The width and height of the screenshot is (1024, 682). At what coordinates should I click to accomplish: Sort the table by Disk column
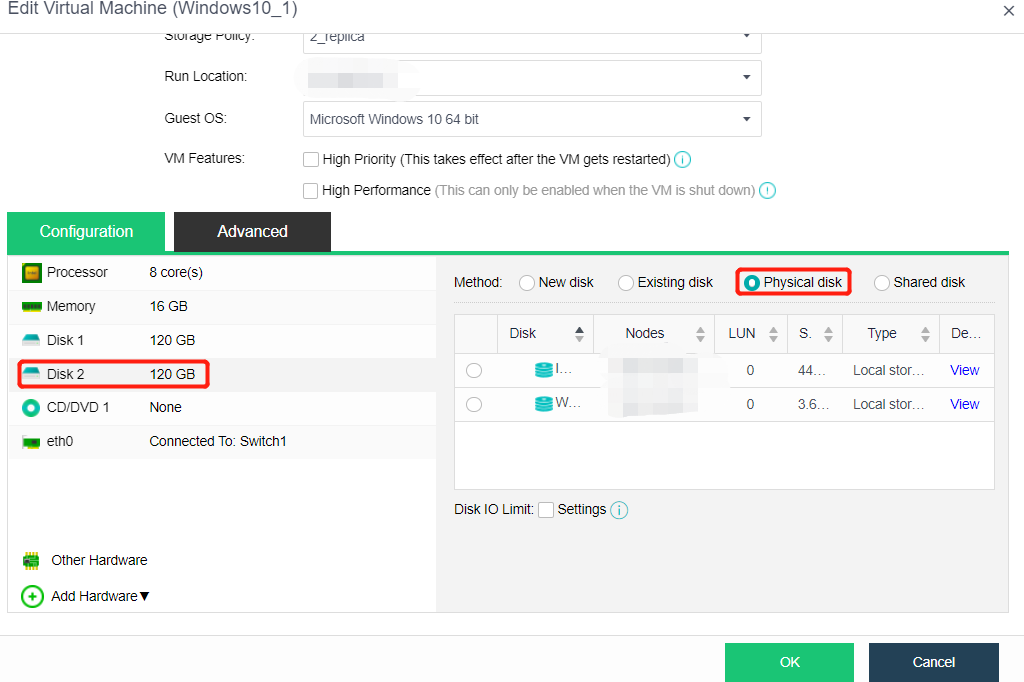[x=579, y=334]
